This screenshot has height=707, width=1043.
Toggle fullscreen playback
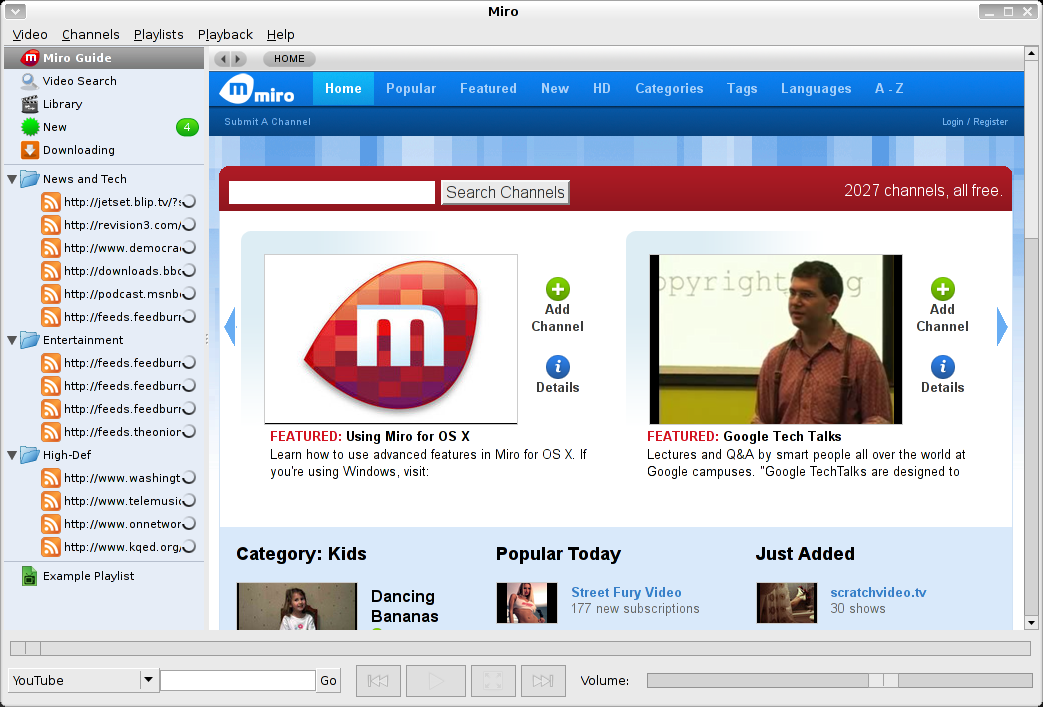click(493, 680)
